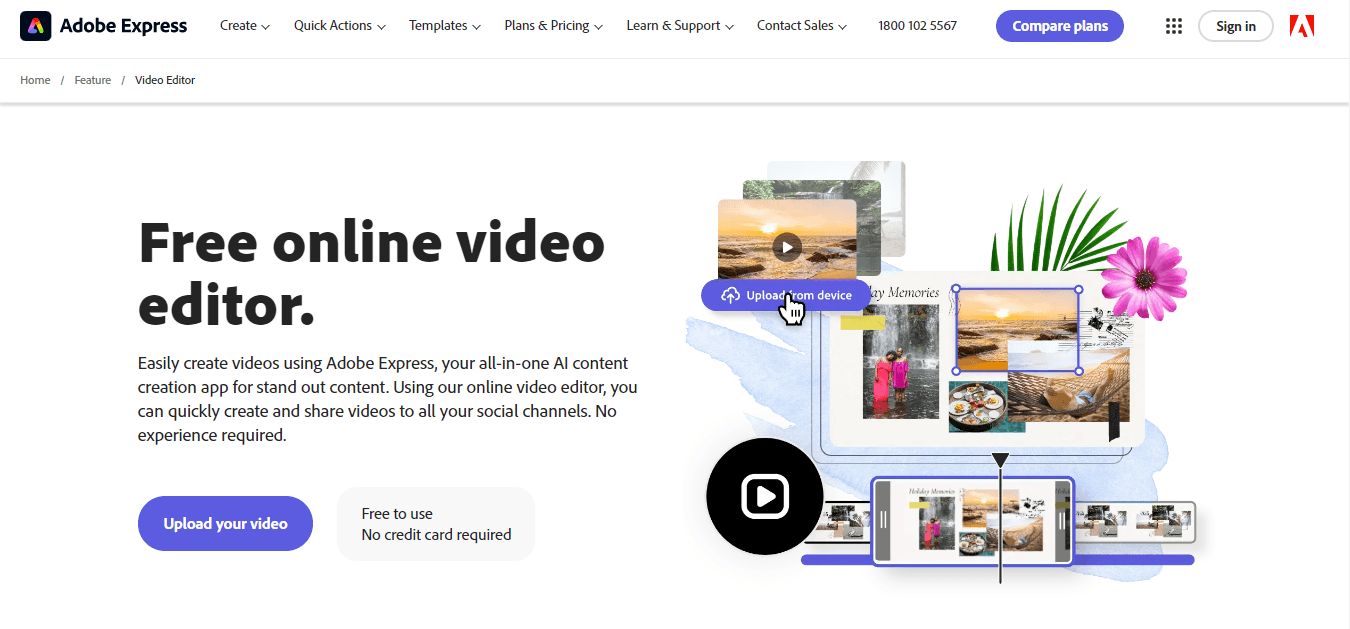Click the Adobe Express logo icon
Screen dimensions: 1350x629
pyautogui.click(x=35, y=26)
